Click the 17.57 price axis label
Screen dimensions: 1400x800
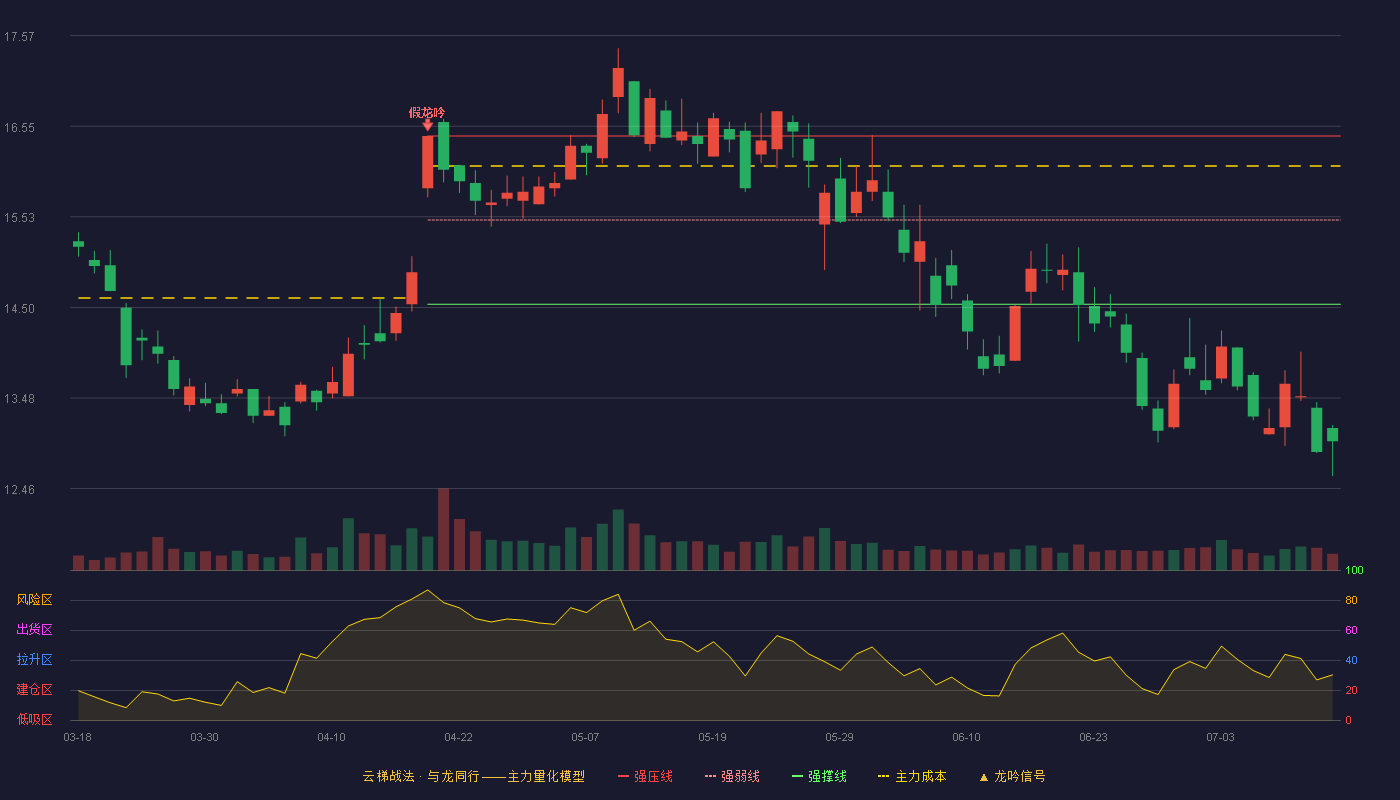pyautogui.click(x=19, y=37)
